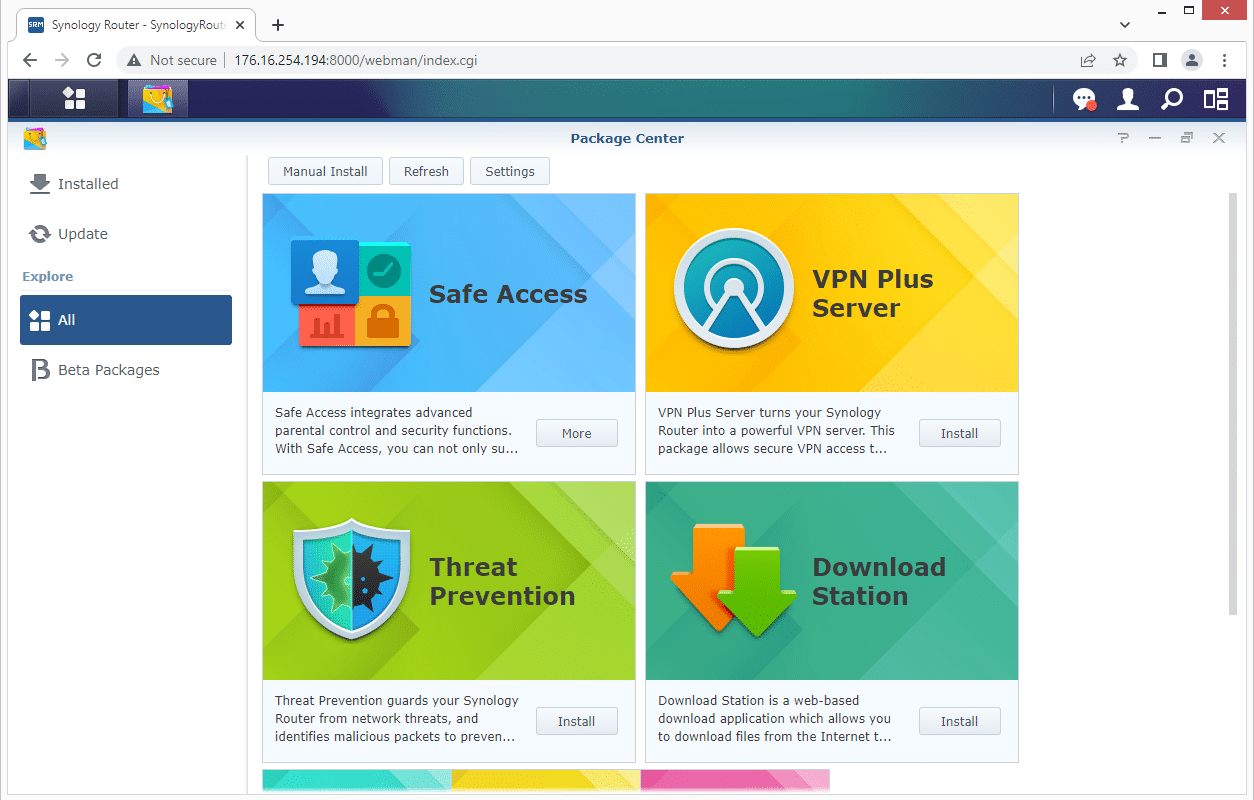Image resolution: width=1254 pixels, height=800 pixels.
Task: Open Package Center Settings button
Action: pos(510,171)
